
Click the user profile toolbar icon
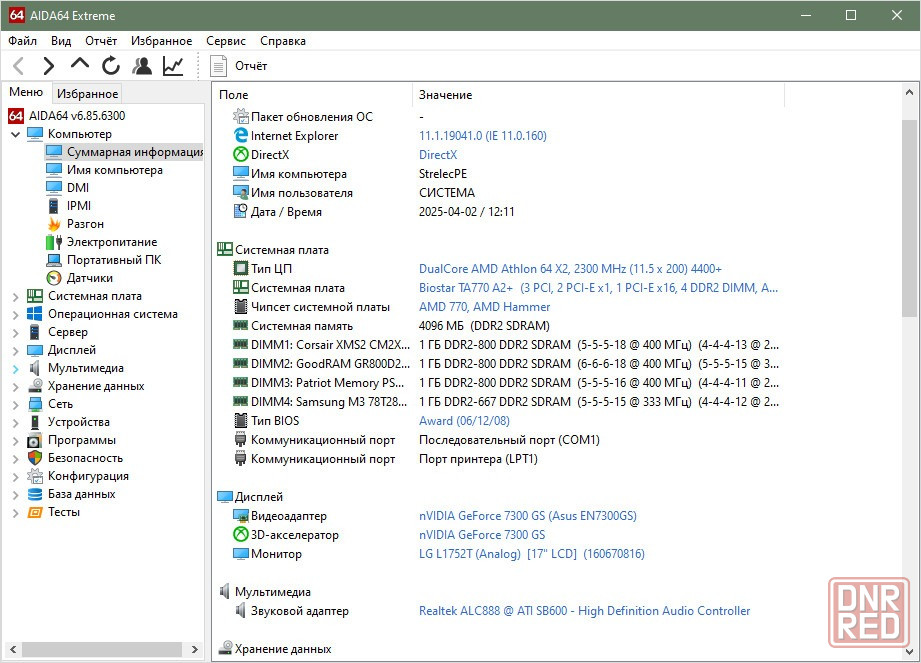(x=142, y=66)
